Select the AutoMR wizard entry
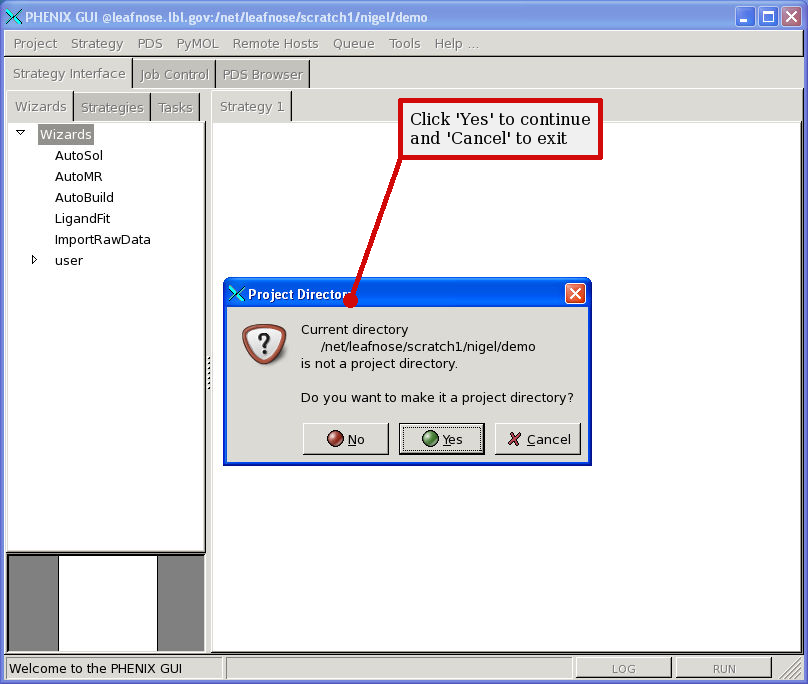The image size is (808, 684). click(79, 176)
